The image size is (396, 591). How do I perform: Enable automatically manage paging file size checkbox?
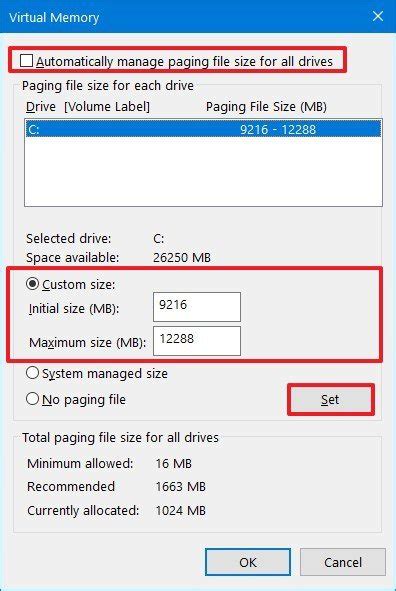(26, 61)
